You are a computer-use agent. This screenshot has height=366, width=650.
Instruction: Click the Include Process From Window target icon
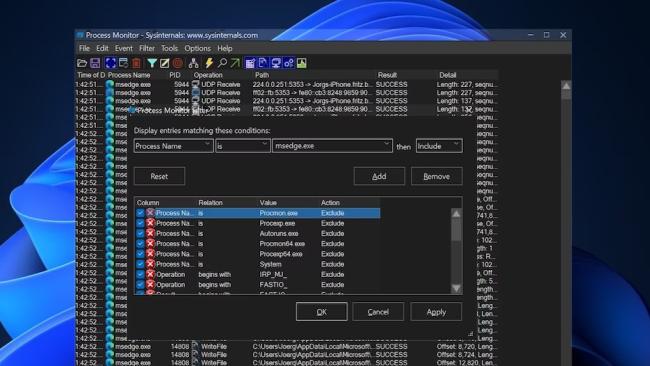[178, 63]
